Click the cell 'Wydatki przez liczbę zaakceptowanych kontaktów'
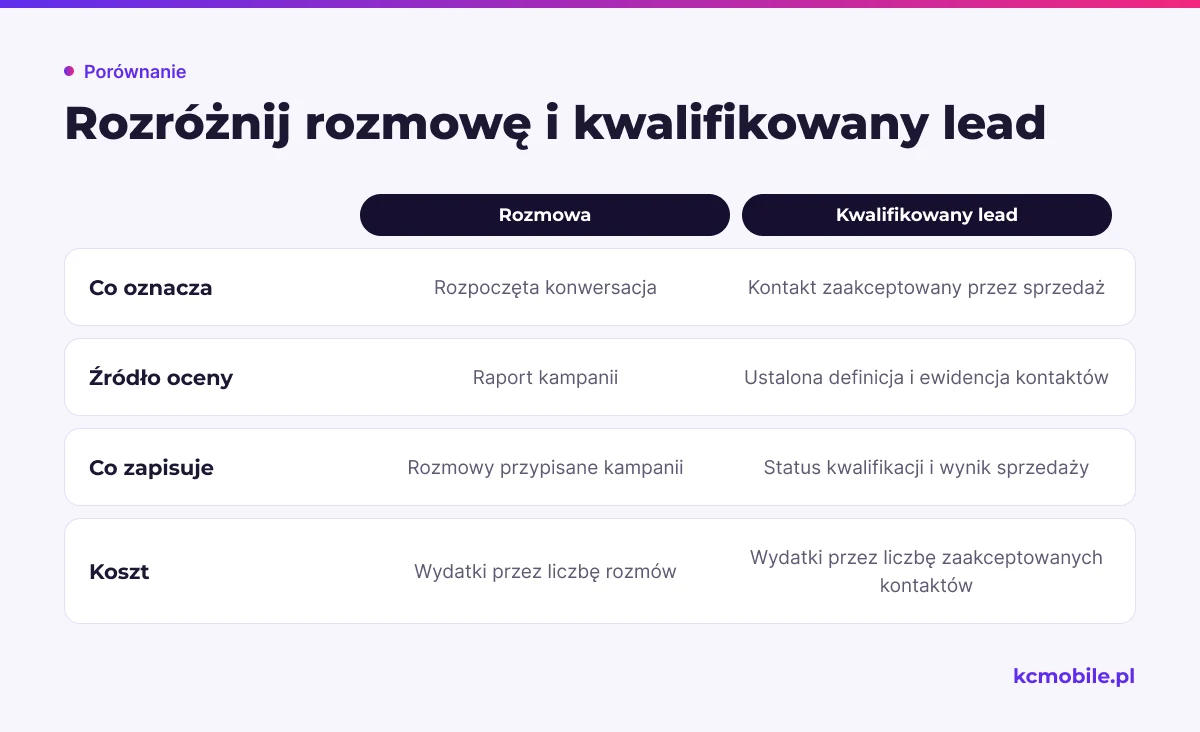The image size is (1200, 732). [x=926, y=572]
